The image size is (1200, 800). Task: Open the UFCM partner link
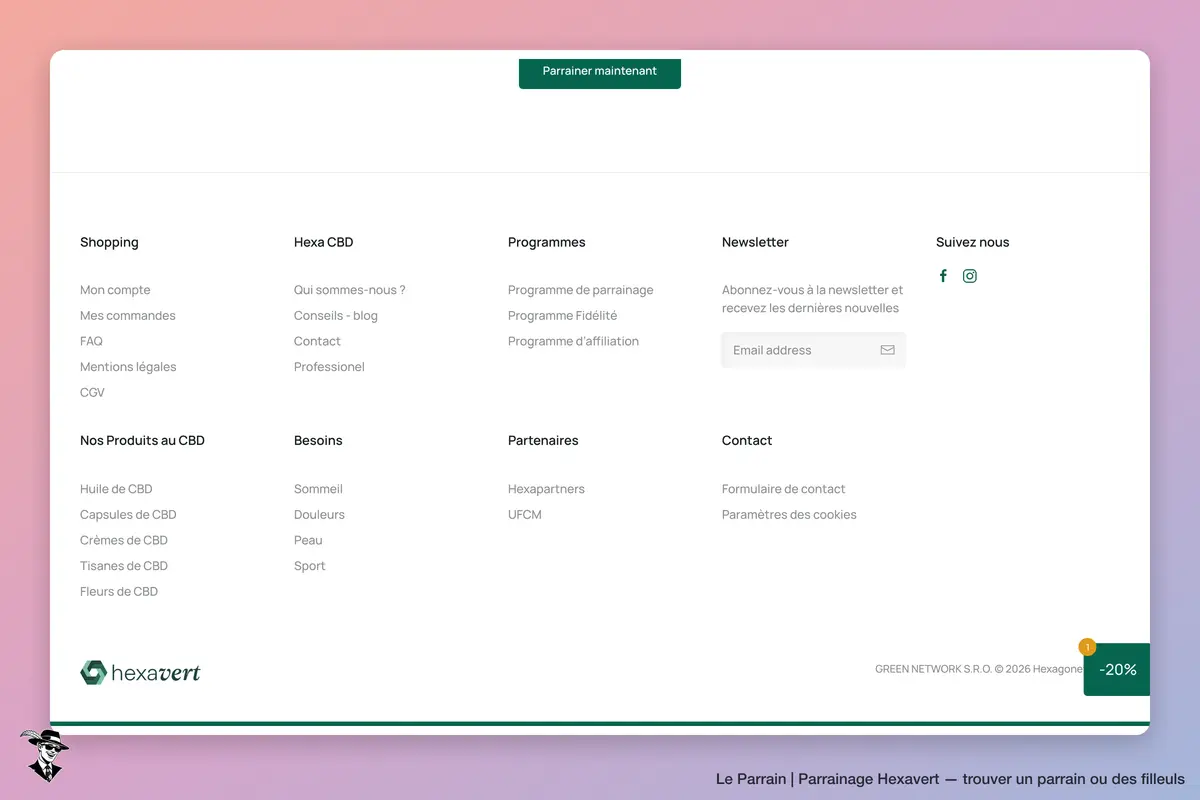click(x=525, y=515)
